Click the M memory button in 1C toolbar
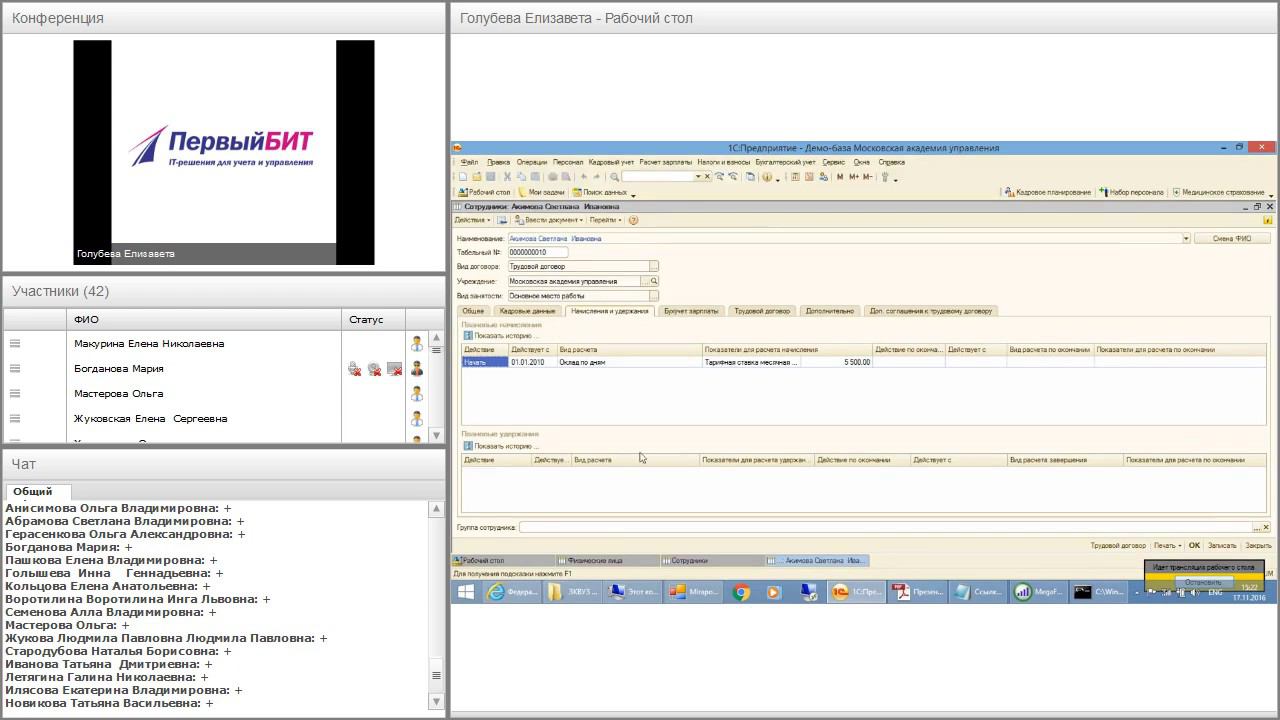 tap(840, 177)
